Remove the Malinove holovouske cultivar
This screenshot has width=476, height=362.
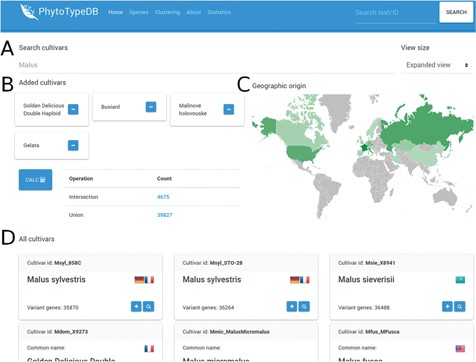tap(229, 109)
